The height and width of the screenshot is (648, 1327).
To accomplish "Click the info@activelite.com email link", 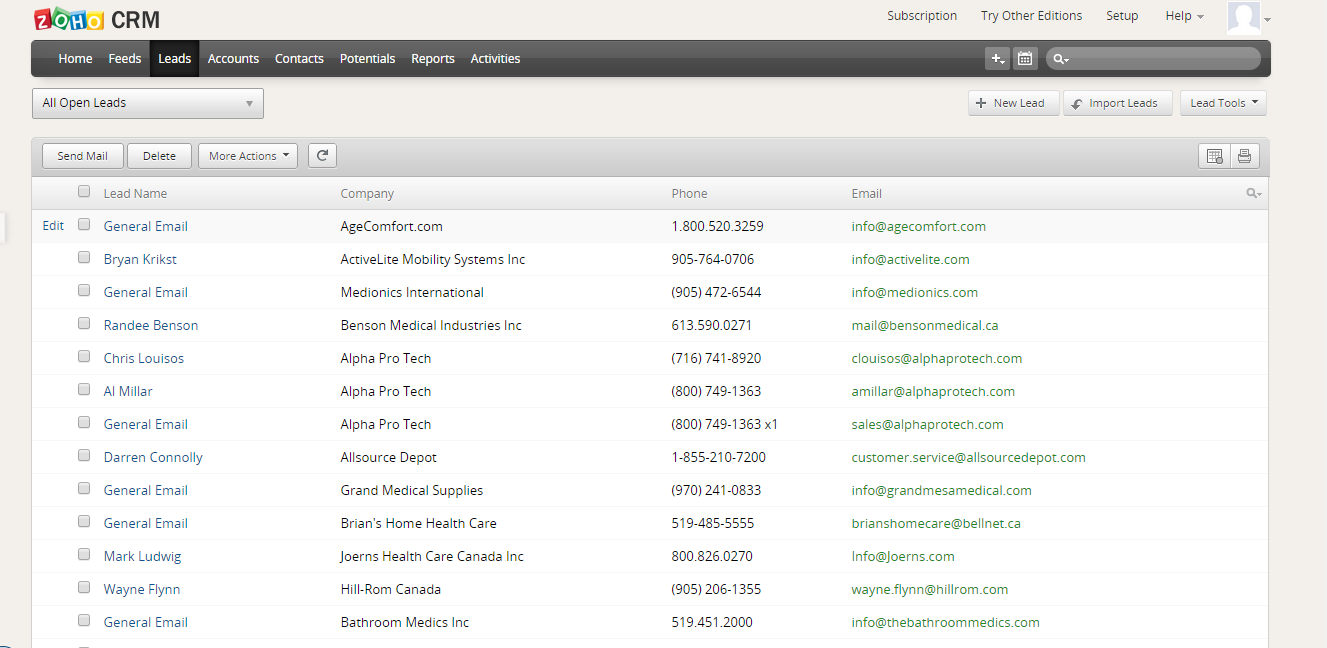I will (910, 259).
